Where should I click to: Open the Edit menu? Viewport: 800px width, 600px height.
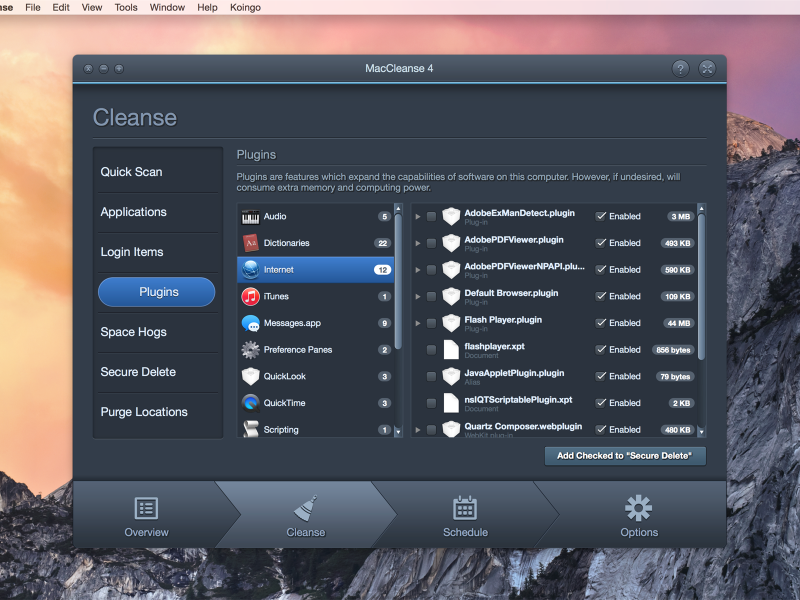click(x=61, y=8)
